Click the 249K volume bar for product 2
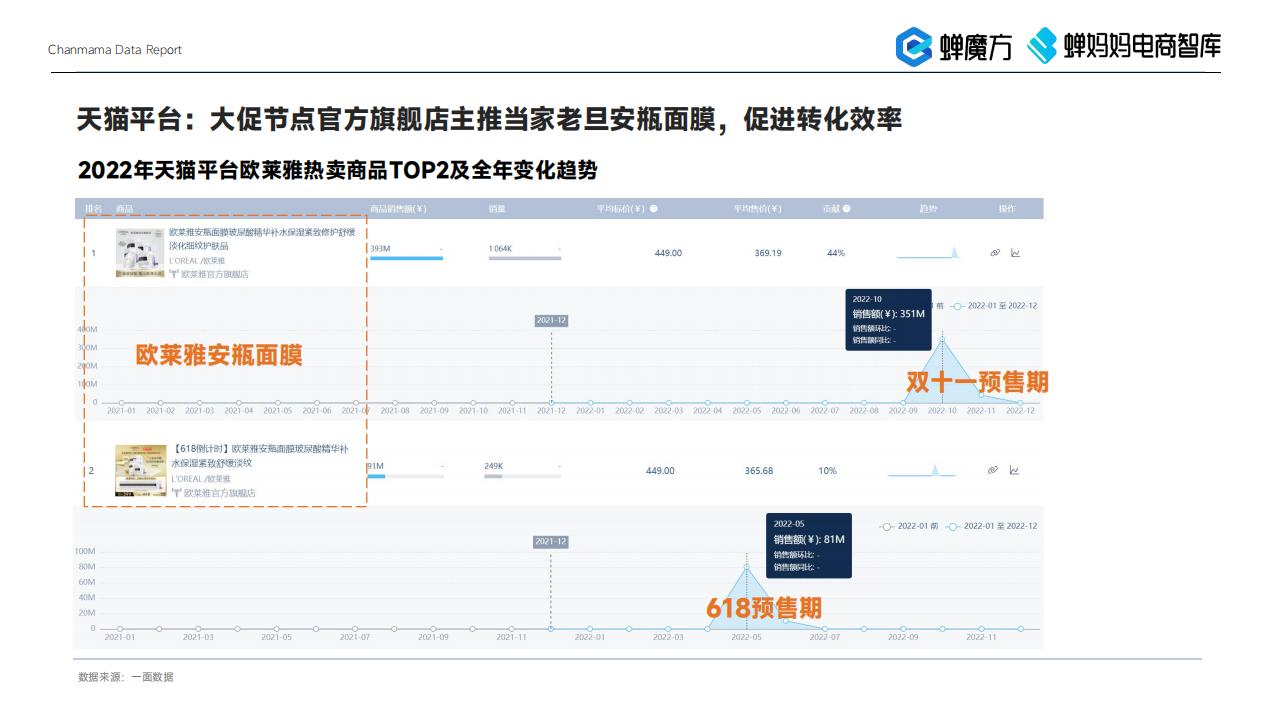The image size is (1280, 720). [x=493, y=476]
